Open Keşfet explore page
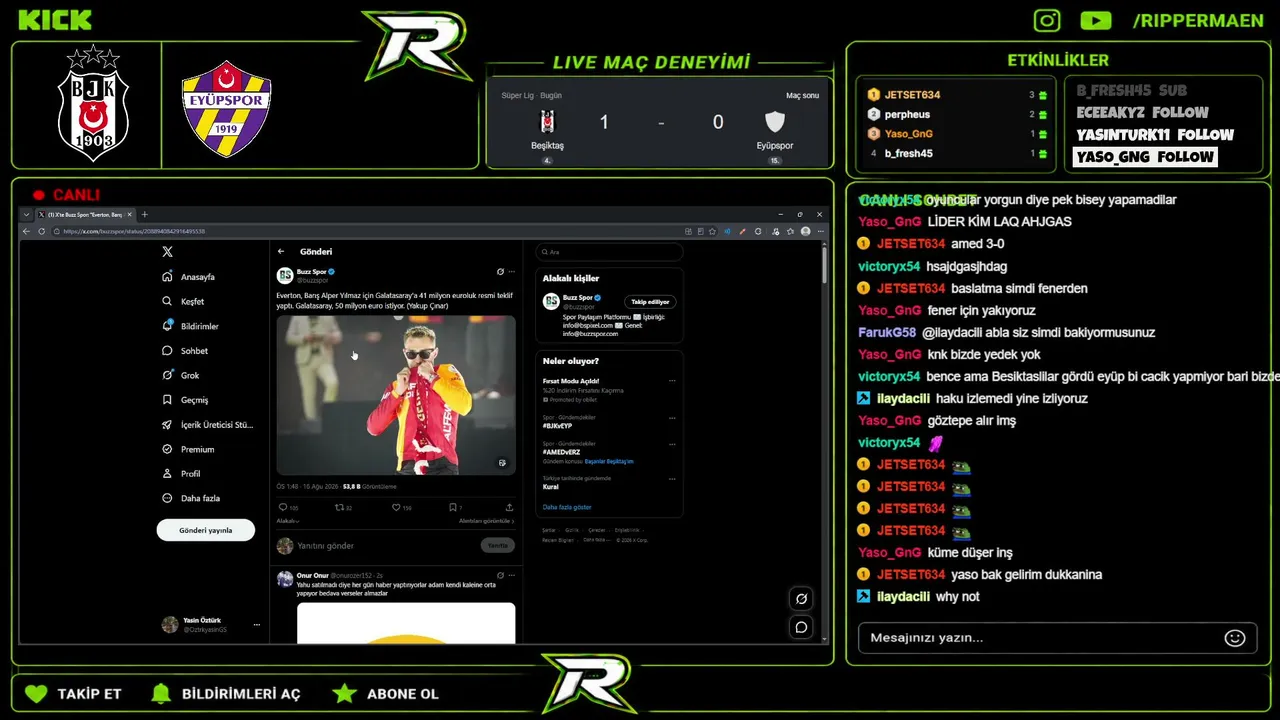This screenshot has height=720, width=1280. [x=183, y=301]
